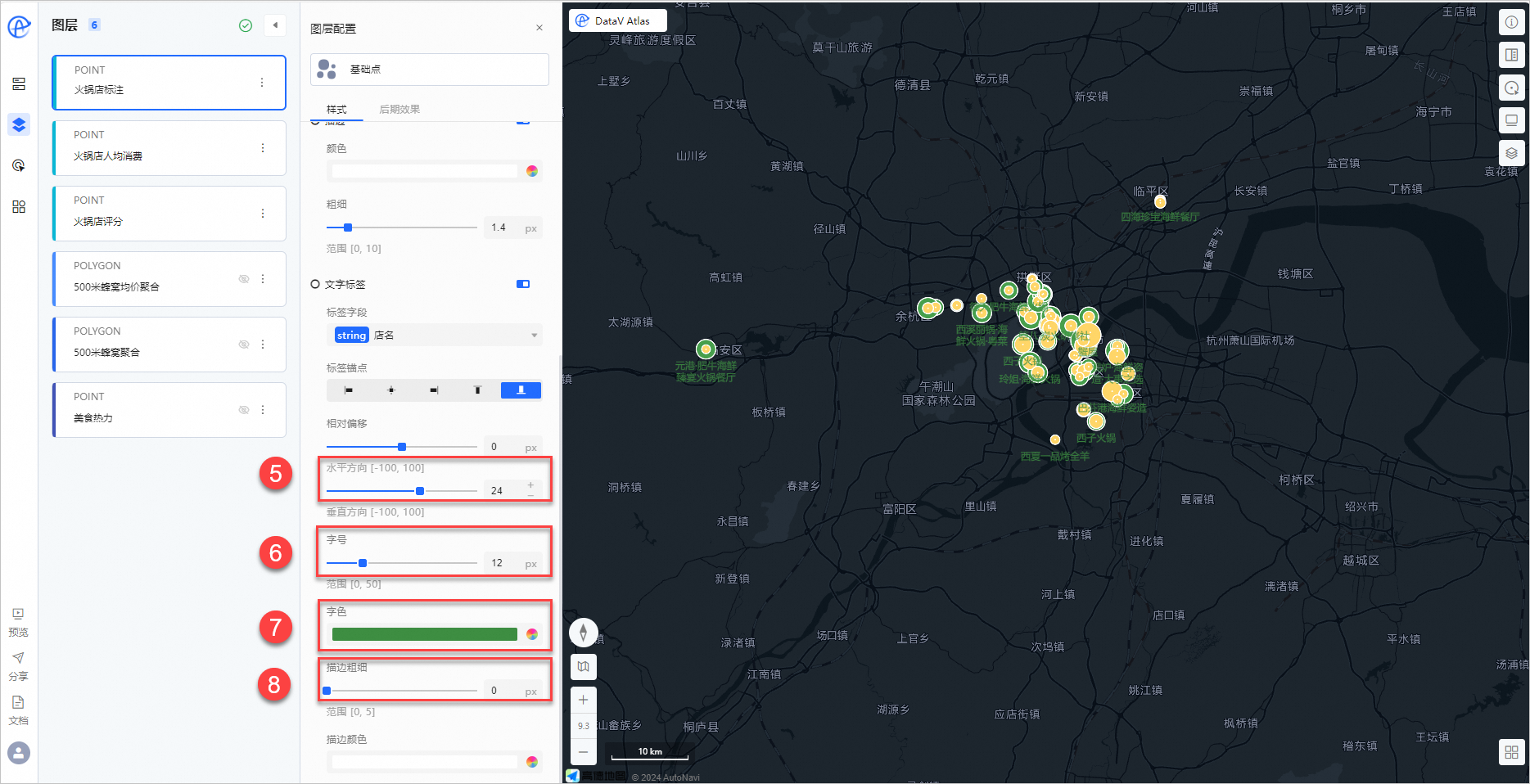The width and height of the screenshot is (1530, 784).
Task: Select the right label anchor option
Action: coord(435,390)
